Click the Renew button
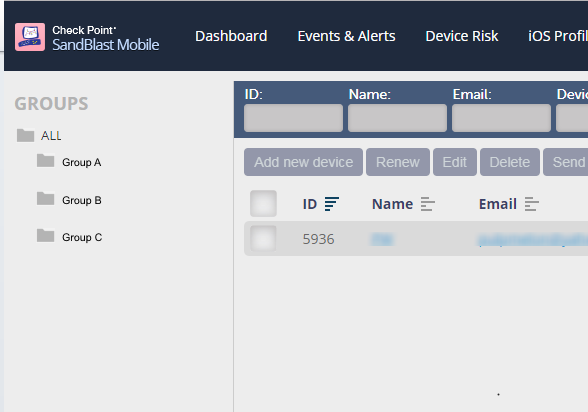 (x=398, y=162)
